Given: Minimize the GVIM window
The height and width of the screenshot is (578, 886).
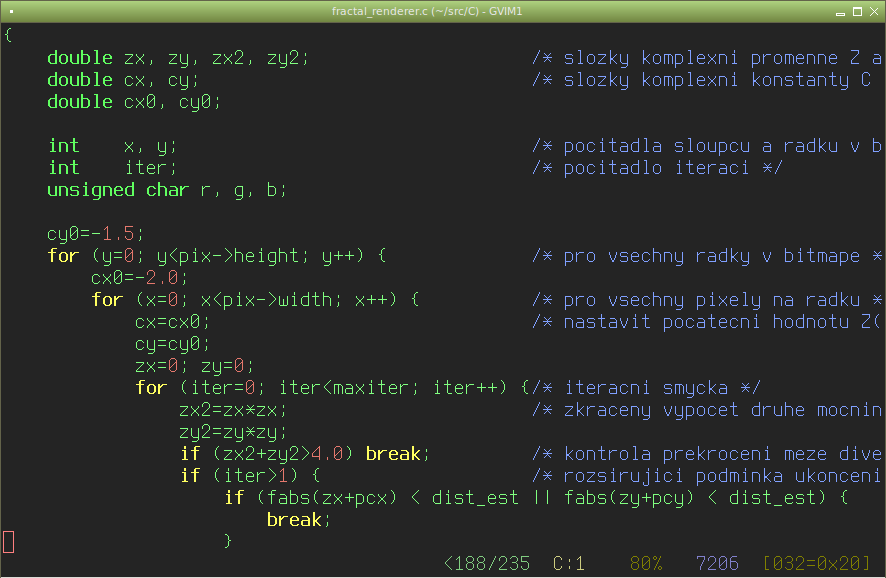Looking at the screenshot, I should 840,12.
